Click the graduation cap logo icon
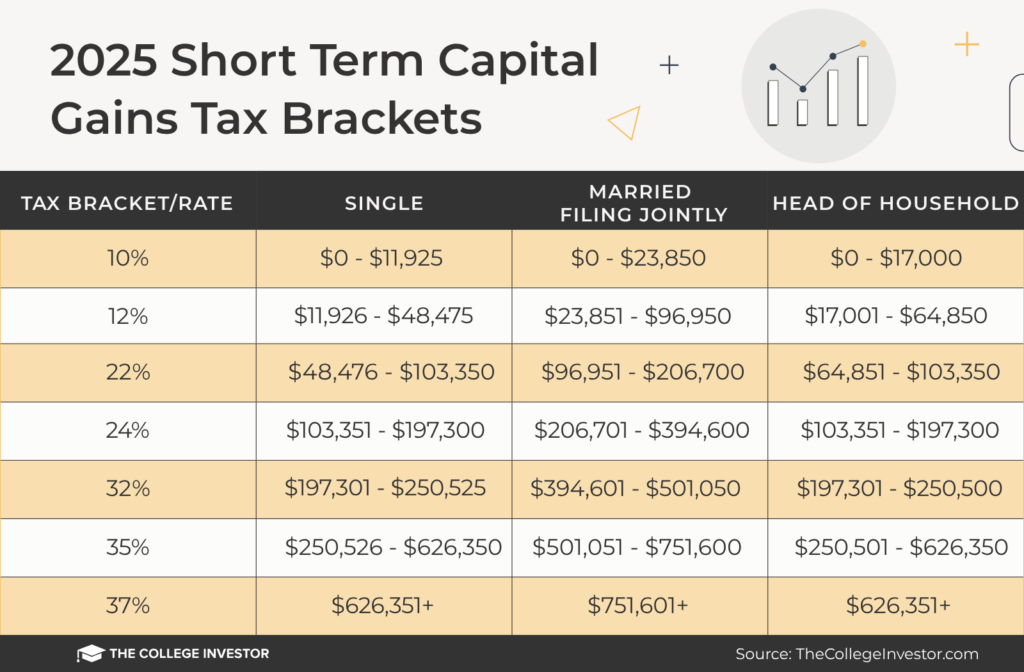 tap(90, 653)
